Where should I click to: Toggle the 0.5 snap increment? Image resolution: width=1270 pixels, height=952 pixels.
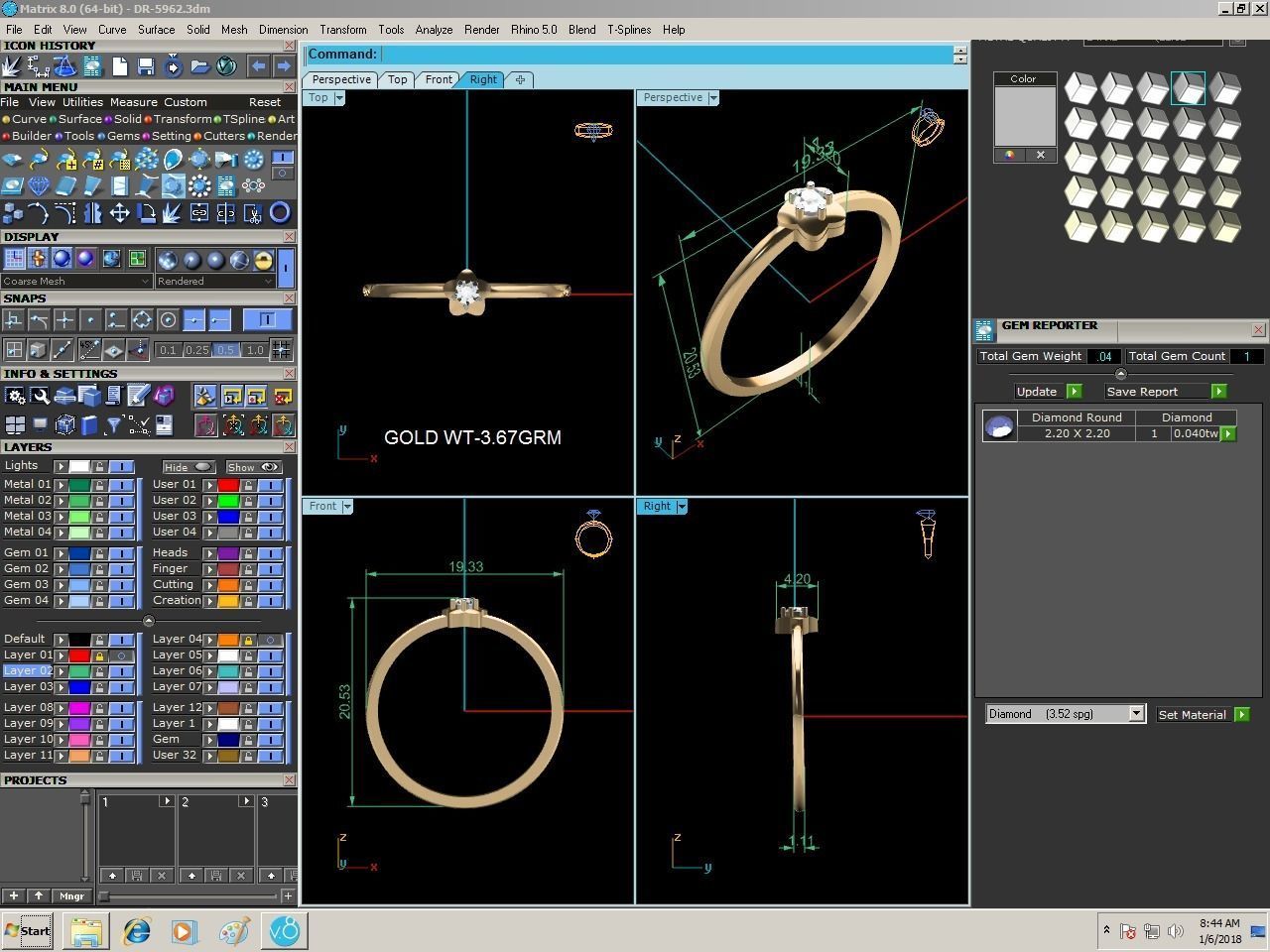coord(225,350)
